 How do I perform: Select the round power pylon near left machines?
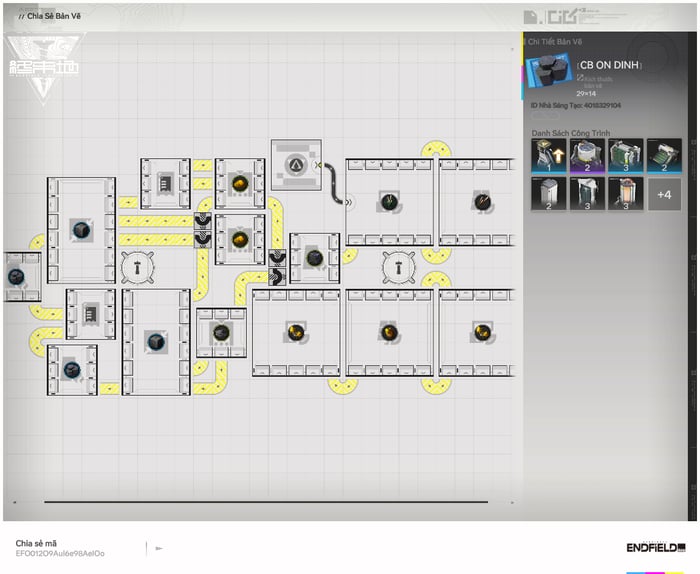click(x=135, y=267)
